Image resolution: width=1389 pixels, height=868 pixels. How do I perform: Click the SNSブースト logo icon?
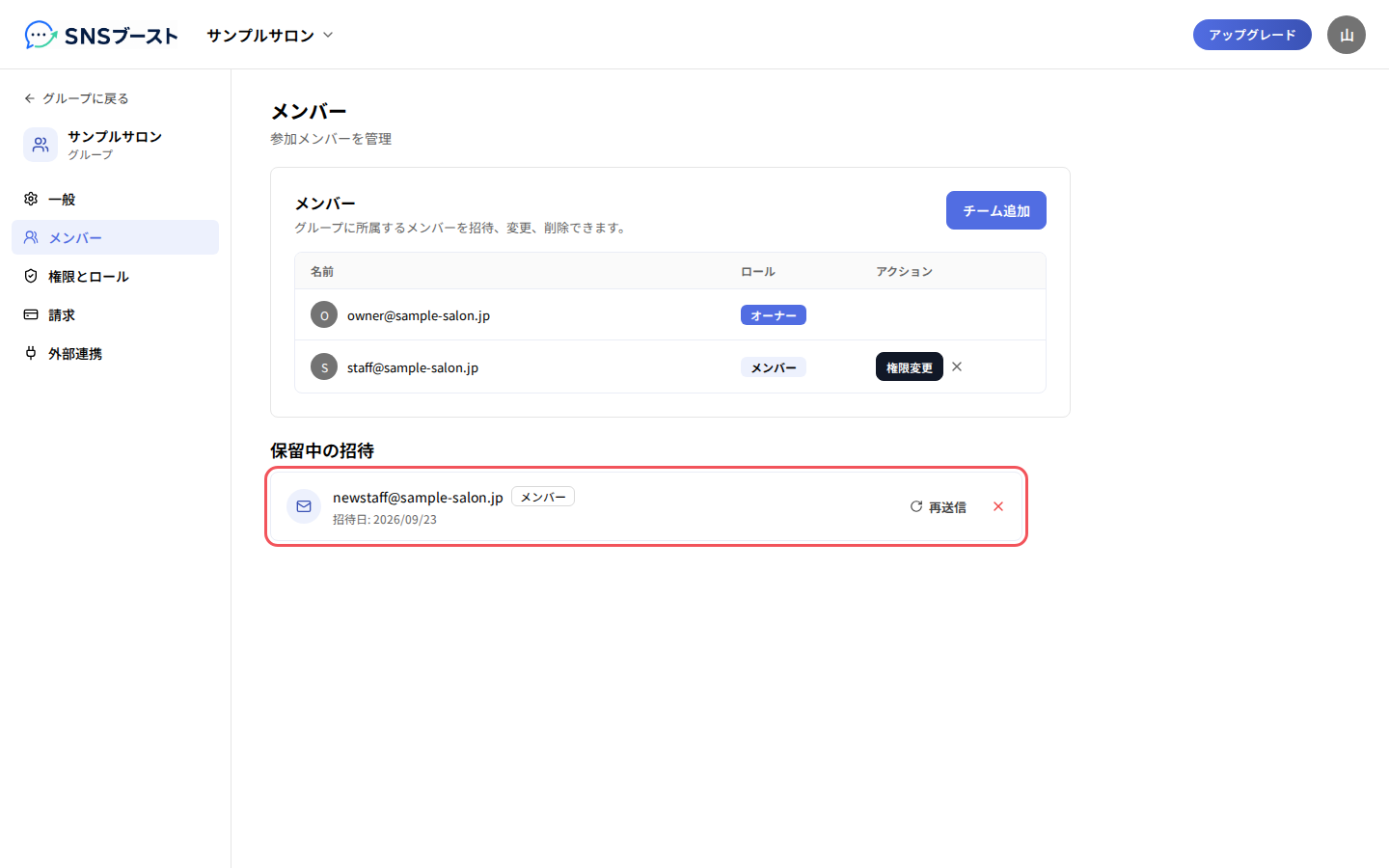pos(41,35)
